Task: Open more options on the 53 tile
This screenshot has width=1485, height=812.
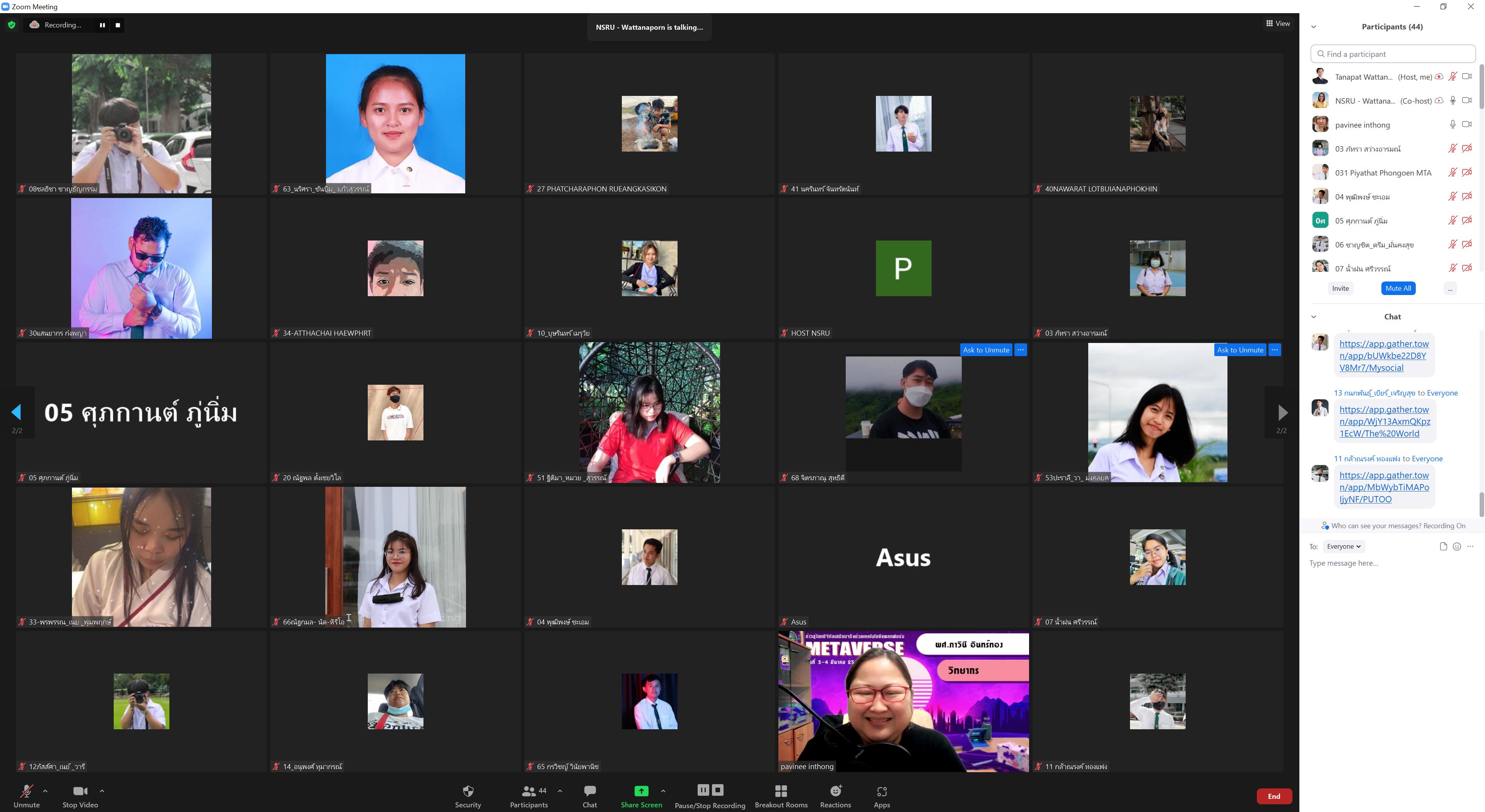Action: click(1275, 350)
